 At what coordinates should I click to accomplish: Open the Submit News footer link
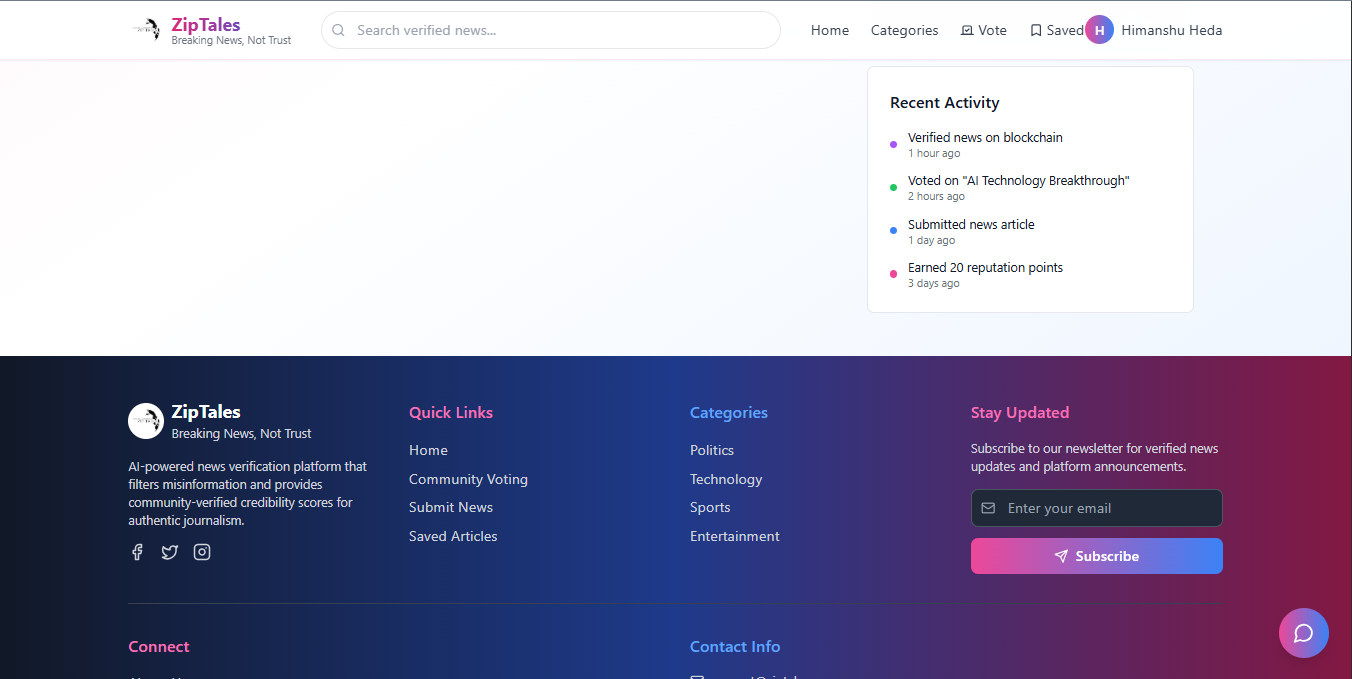coord(451,507)
